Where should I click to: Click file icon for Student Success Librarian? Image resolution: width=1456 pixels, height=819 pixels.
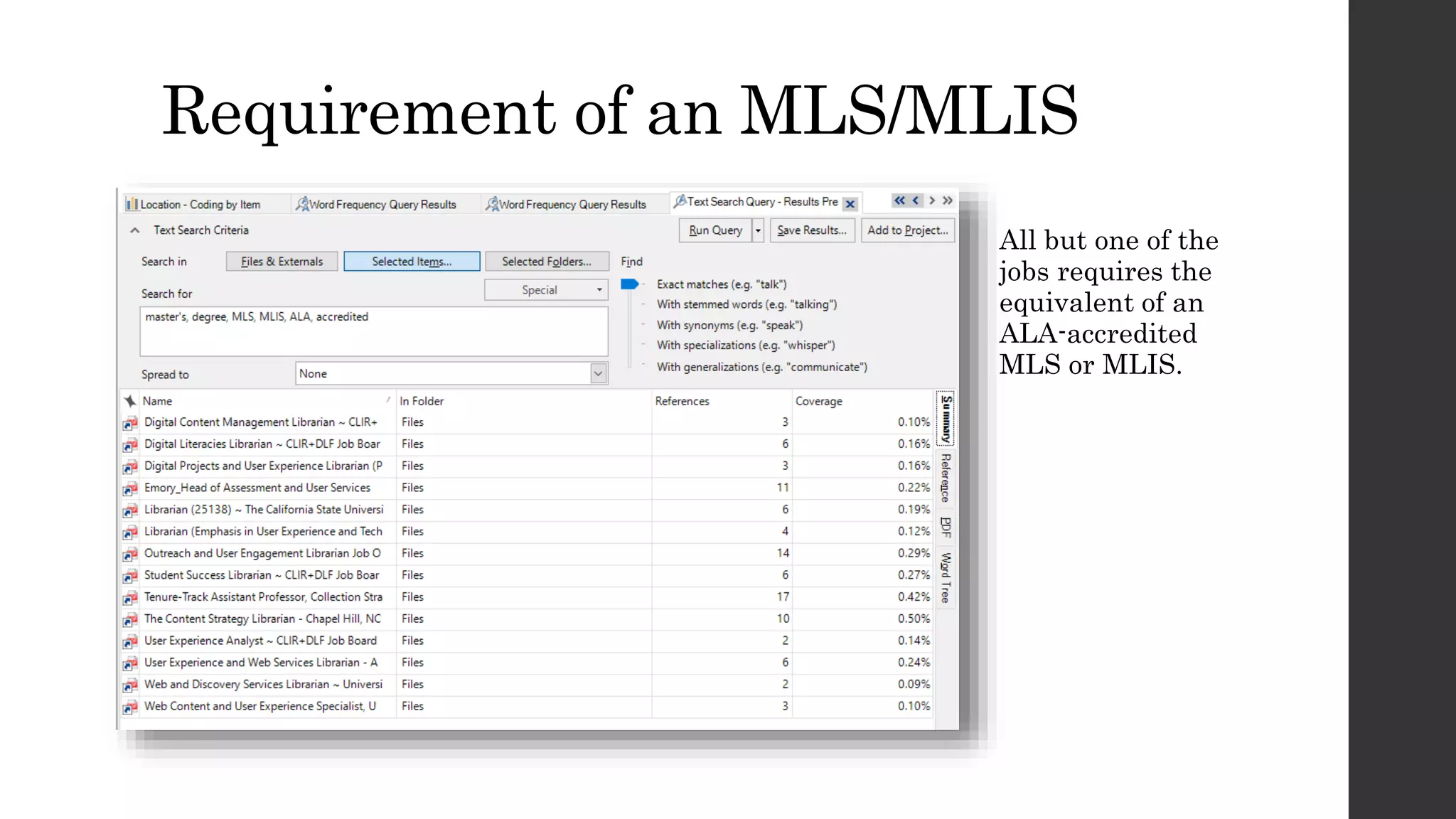pyautogui.click(x=130, y=576)
